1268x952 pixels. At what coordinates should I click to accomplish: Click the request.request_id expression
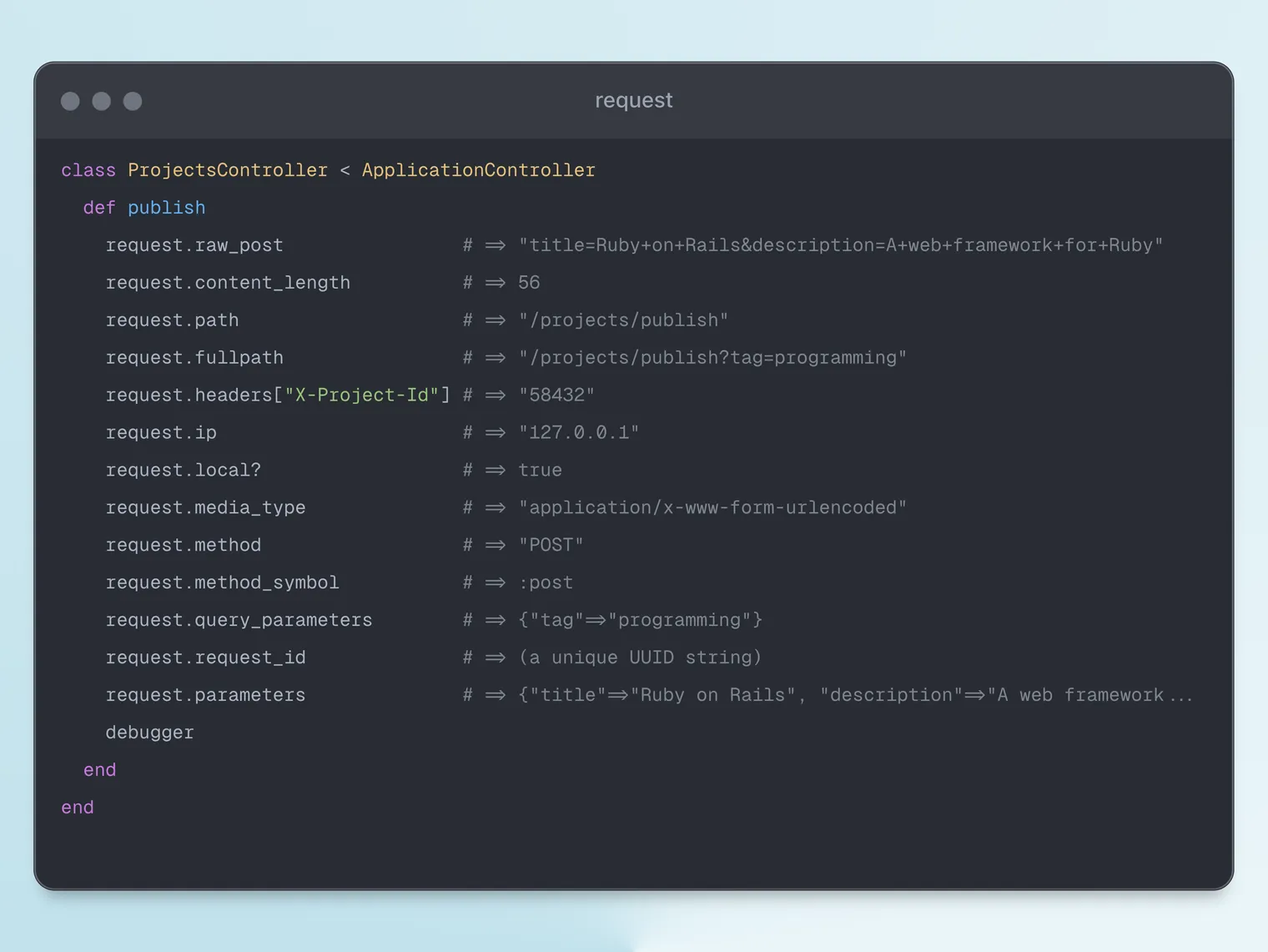click(205, 657)
